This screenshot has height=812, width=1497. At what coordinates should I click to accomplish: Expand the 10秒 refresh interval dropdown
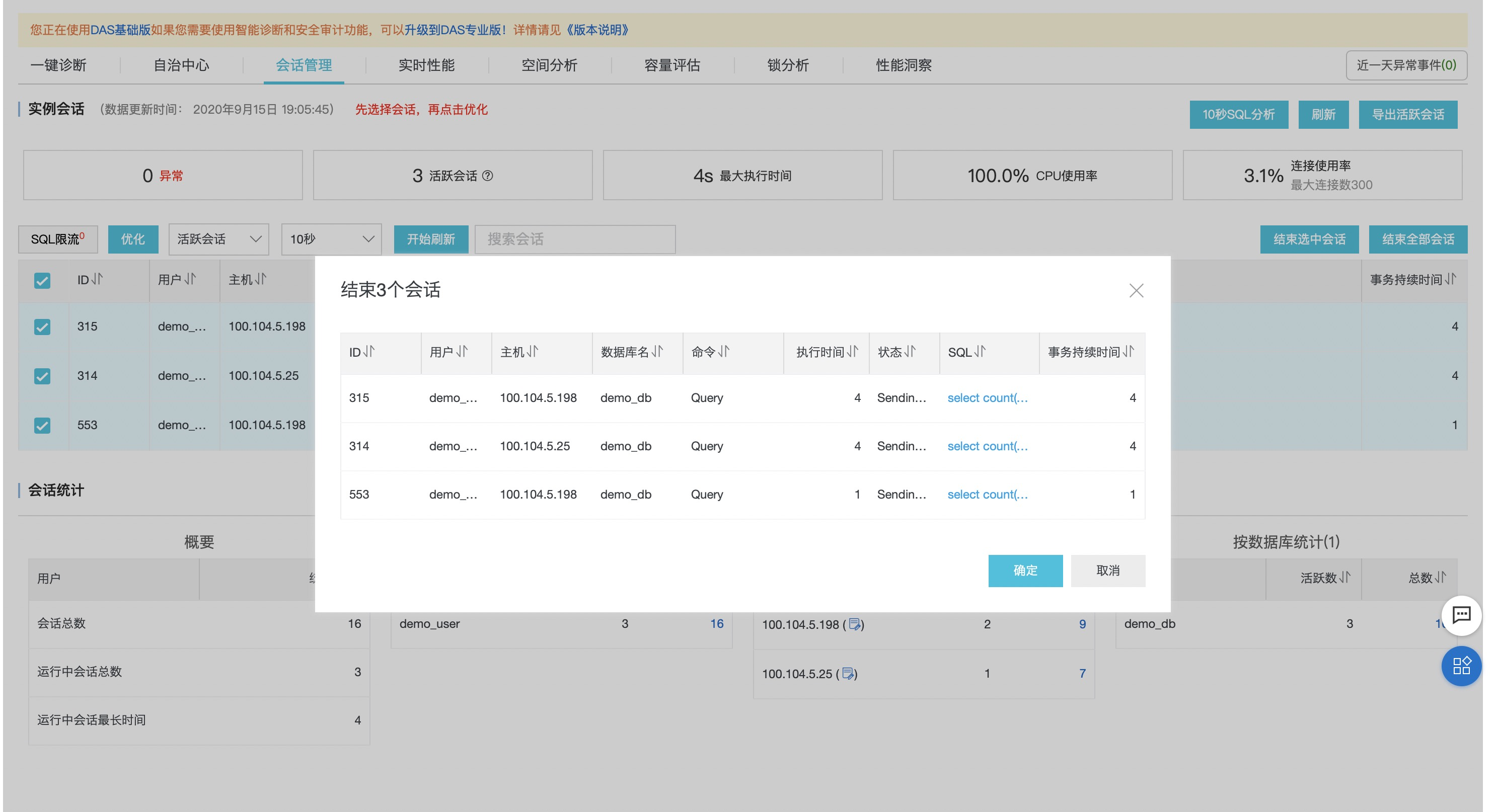click(x=331, y=239)
